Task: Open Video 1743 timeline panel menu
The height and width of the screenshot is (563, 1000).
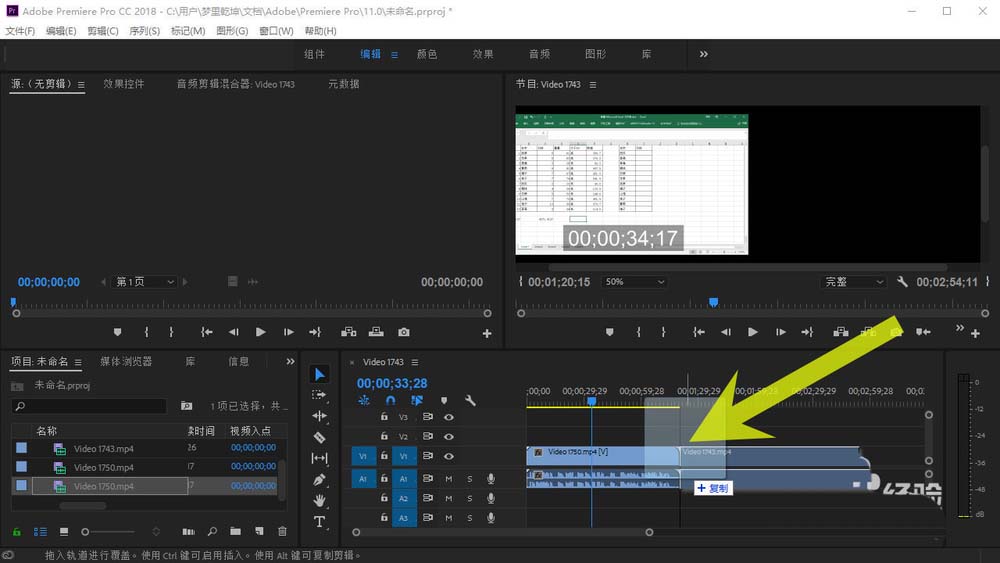Action: (x=415, y=362)
